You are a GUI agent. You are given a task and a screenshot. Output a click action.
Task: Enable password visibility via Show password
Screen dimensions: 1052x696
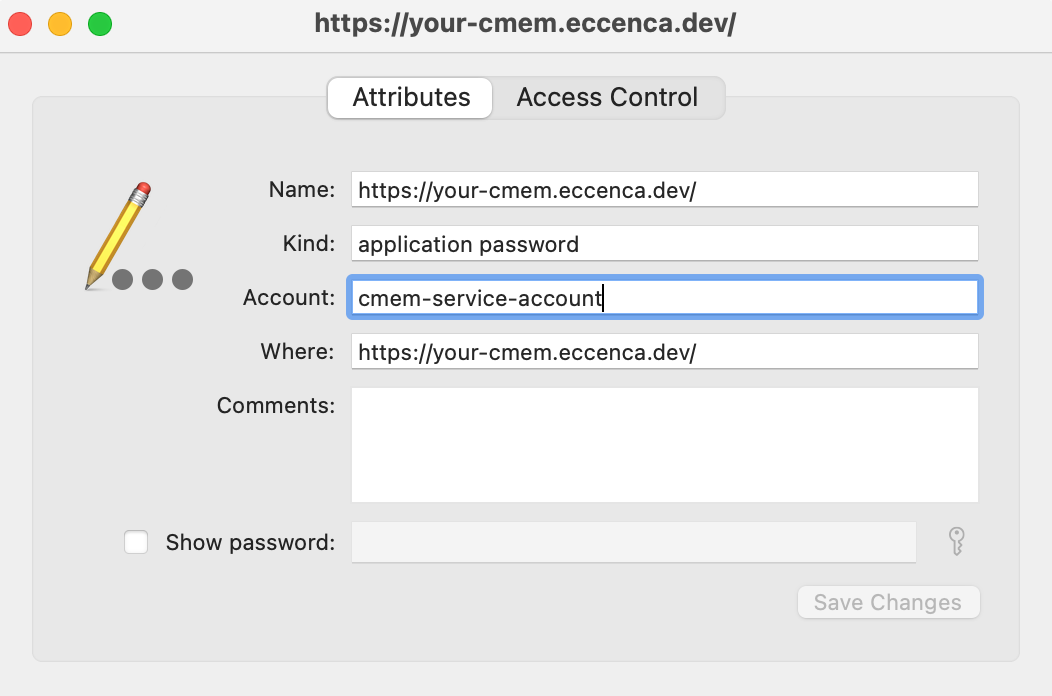pyautogui.click(x=136, y=542)
